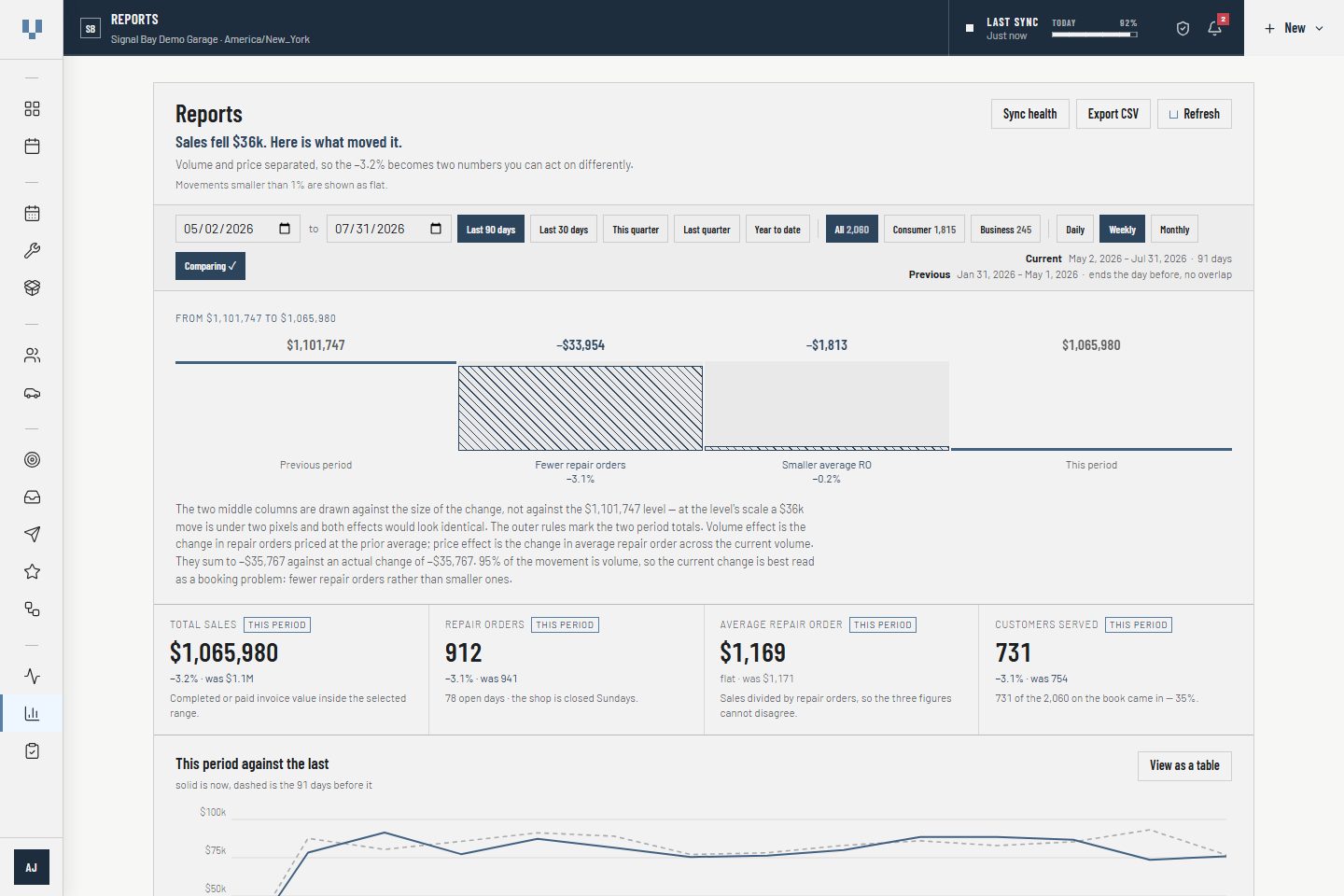Select Last 30 days range
Viewport: 1344px width, 896px height.
564,230
